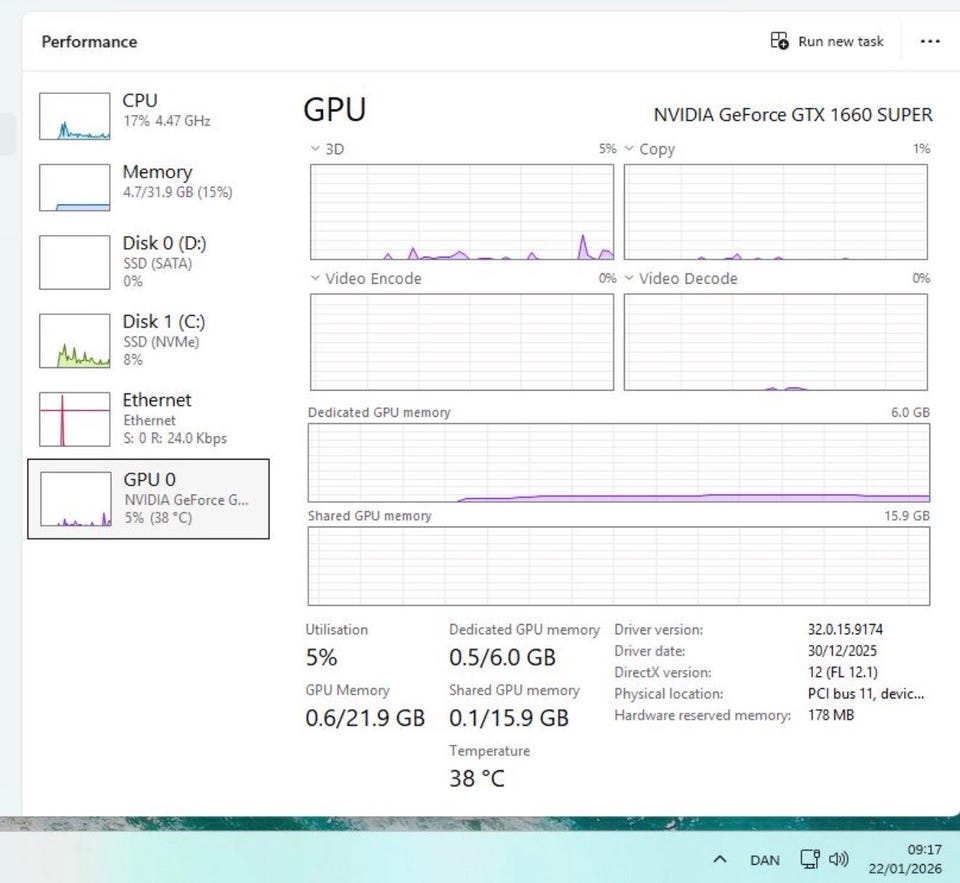The image size is (960, 883).
Task: Select the Ethernet performance entry
Action: coord(148,419)
